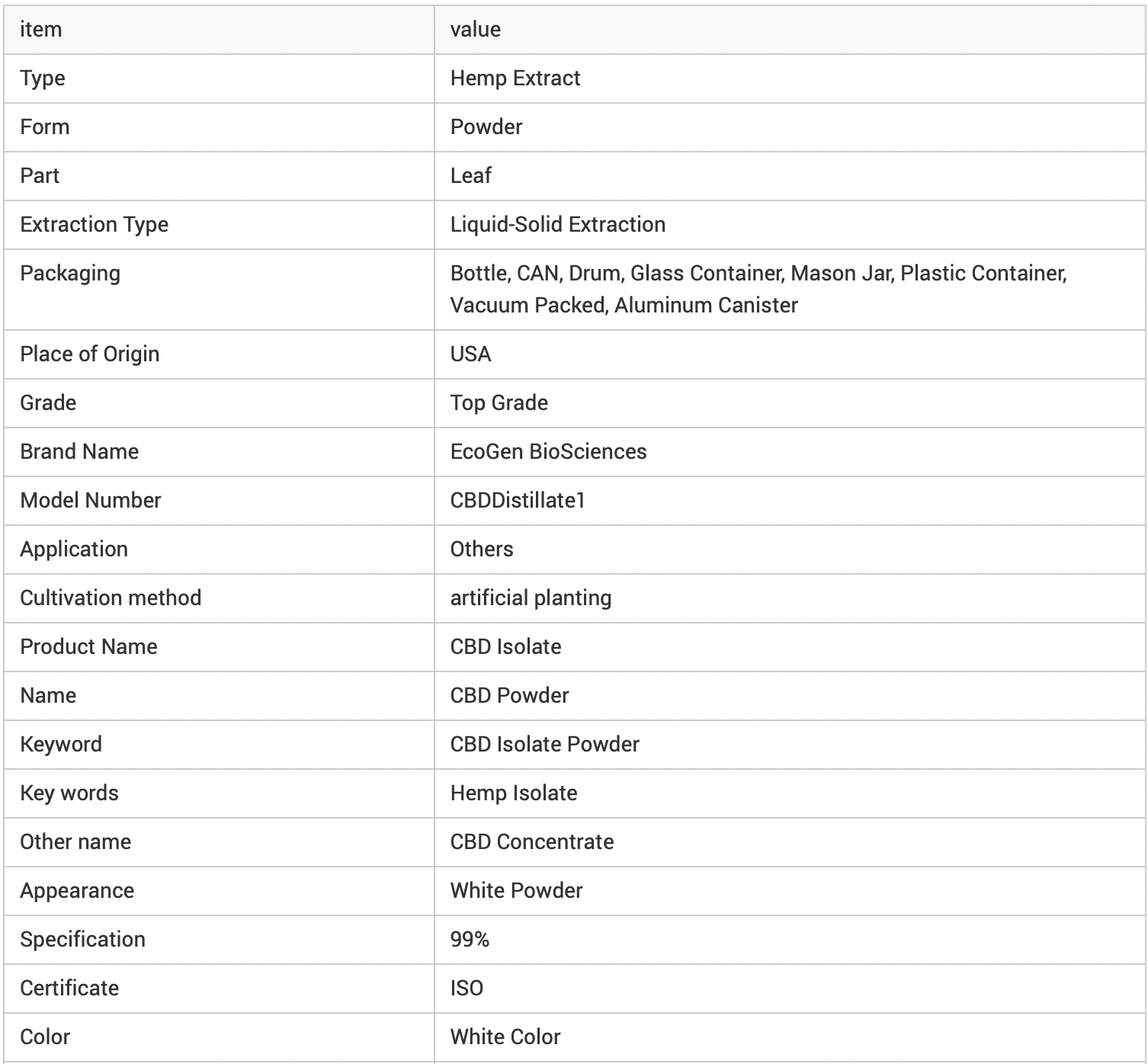Click the 'Hemp Extract' type value
The image size is (1148, 1064).
pos(515,79)
